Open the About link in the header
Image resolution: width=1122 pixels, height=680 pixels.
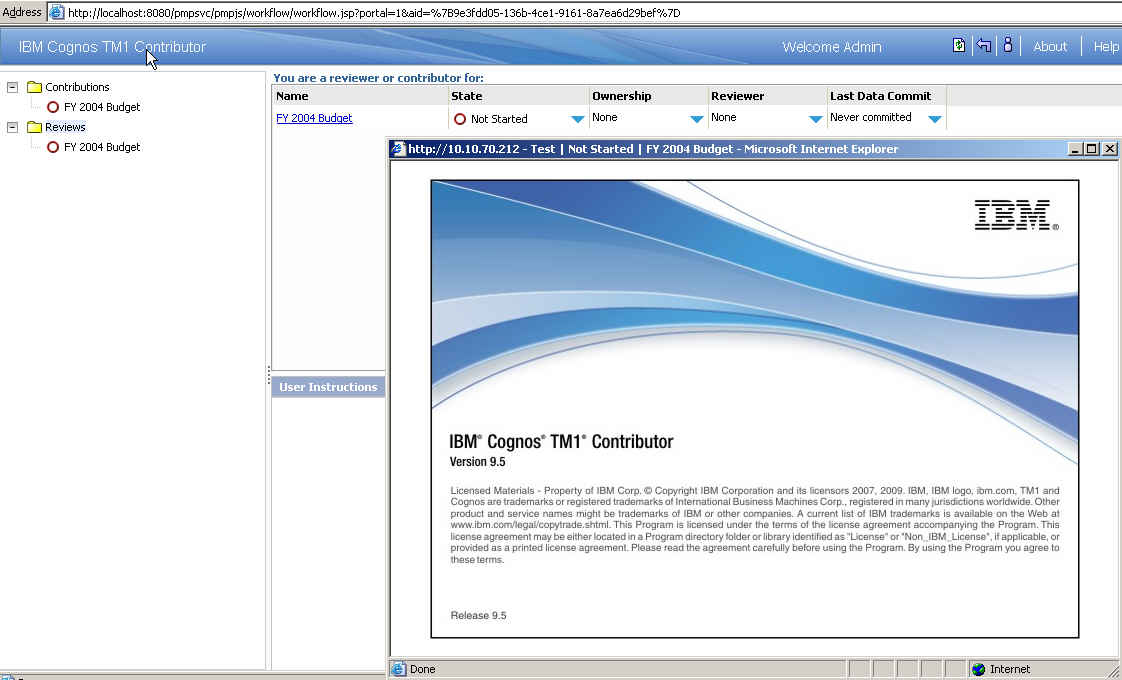point(1050,47)
